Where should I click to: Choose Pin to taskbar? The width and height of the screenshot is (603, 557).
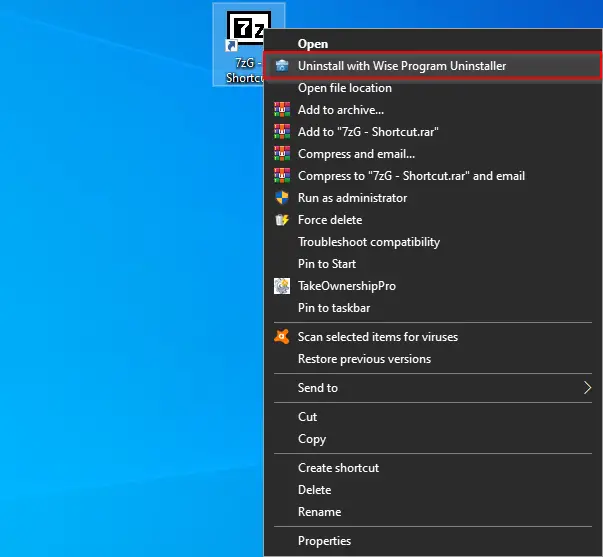pos(433,308)
